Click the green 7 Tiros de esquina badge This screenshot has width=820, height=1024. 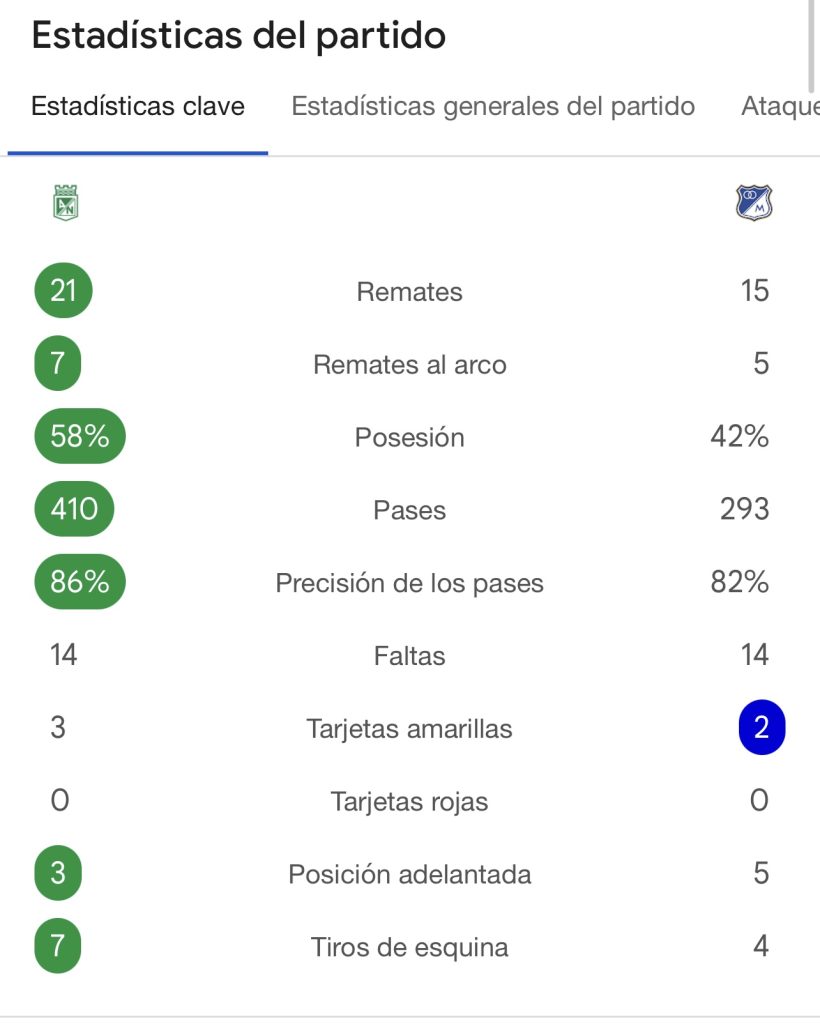pyautogui.click(x=58, y=946)
